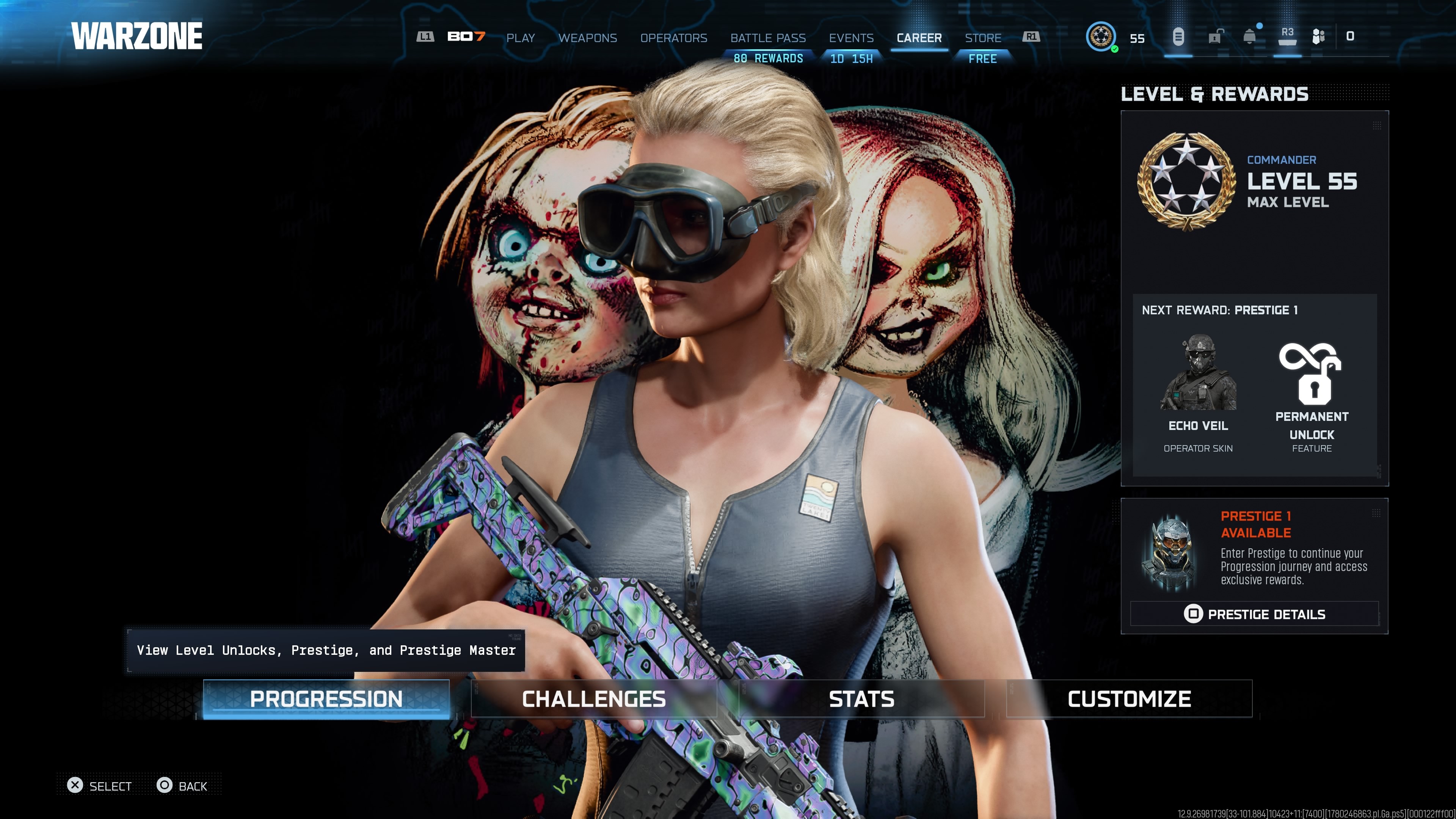1456x819 pixels.
Task: Click the level 55 number in the header
Action: click(1137, 38)
